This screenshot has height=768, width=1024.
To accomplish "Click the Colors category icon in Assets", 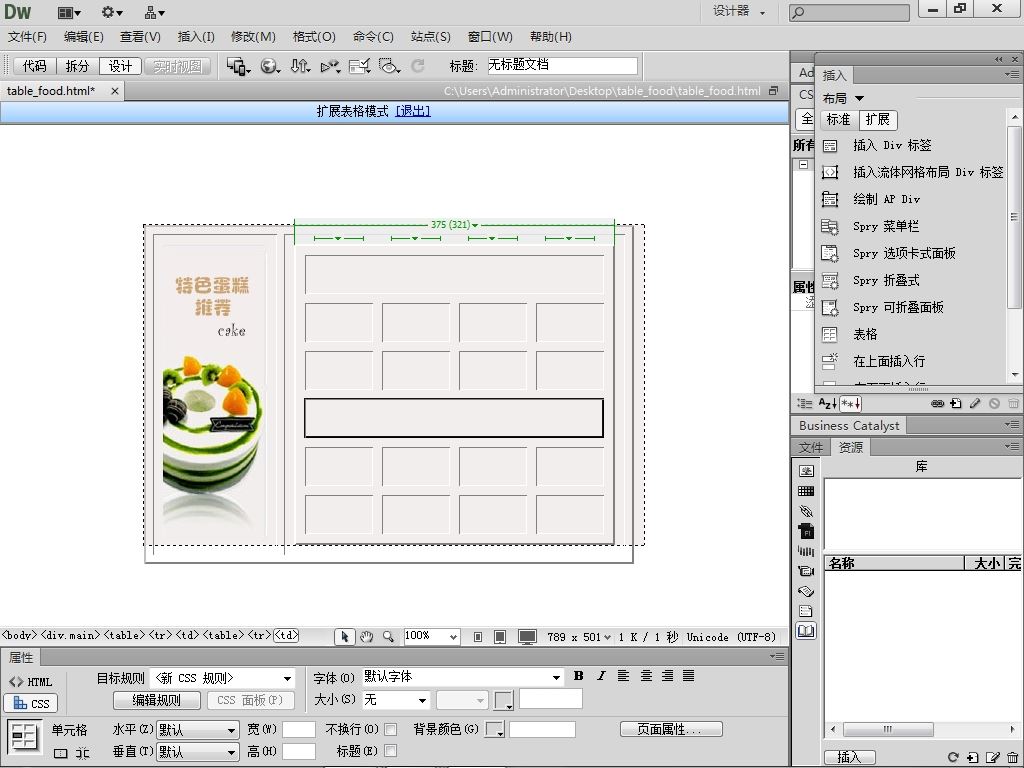I will click(x=806, y=491).
